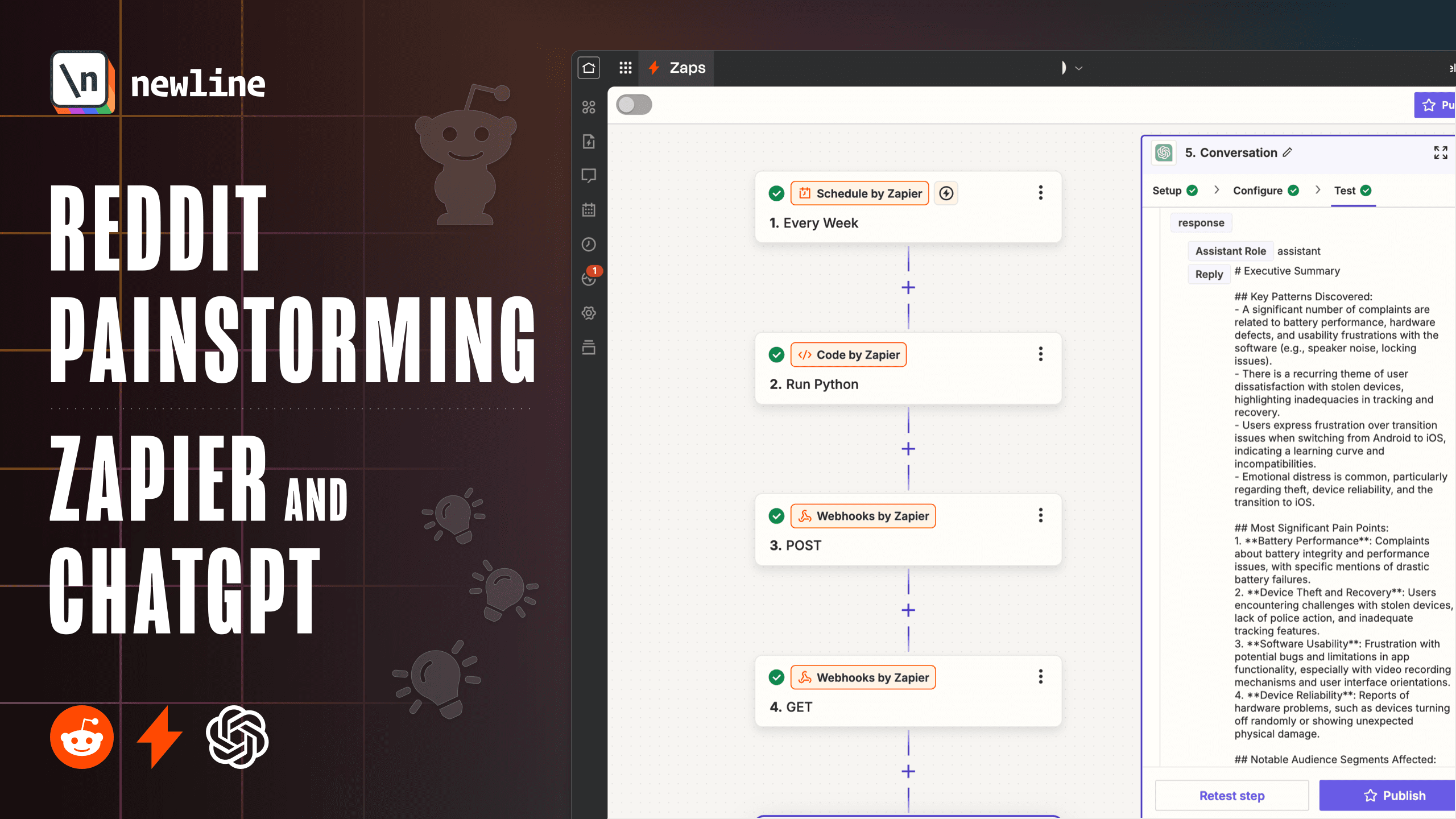1456x819 pixels.
Task: Open the sidebar history clock icon
Action: click(x=589, y=245)
